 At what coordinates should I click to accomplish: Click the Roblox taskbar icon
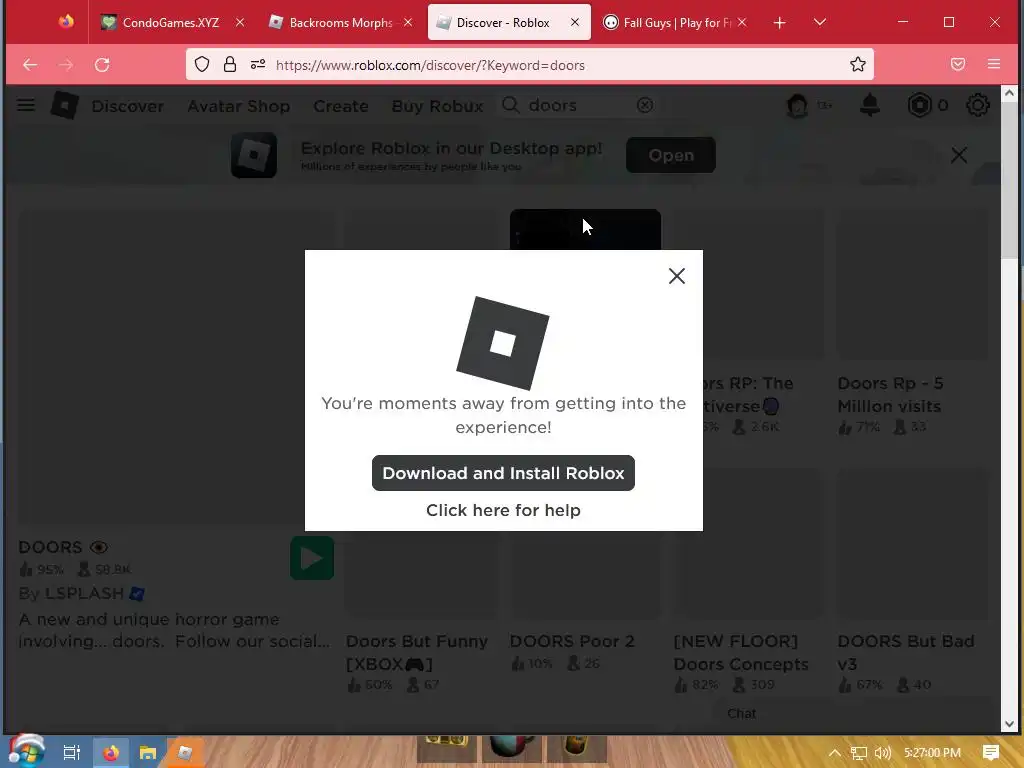pos(185,753)
